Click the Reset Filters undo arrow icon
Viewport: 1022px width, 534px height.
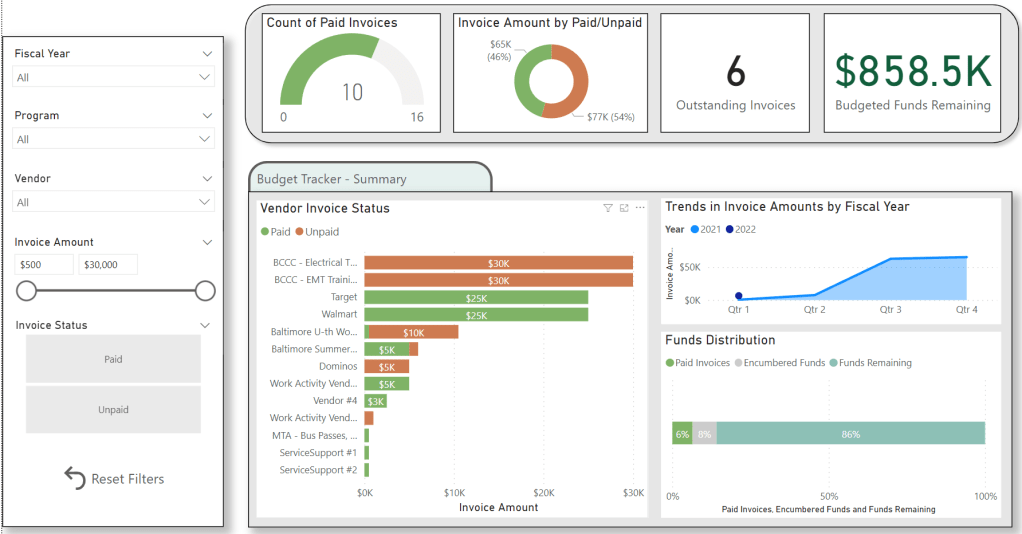click(x=75, y=478)
